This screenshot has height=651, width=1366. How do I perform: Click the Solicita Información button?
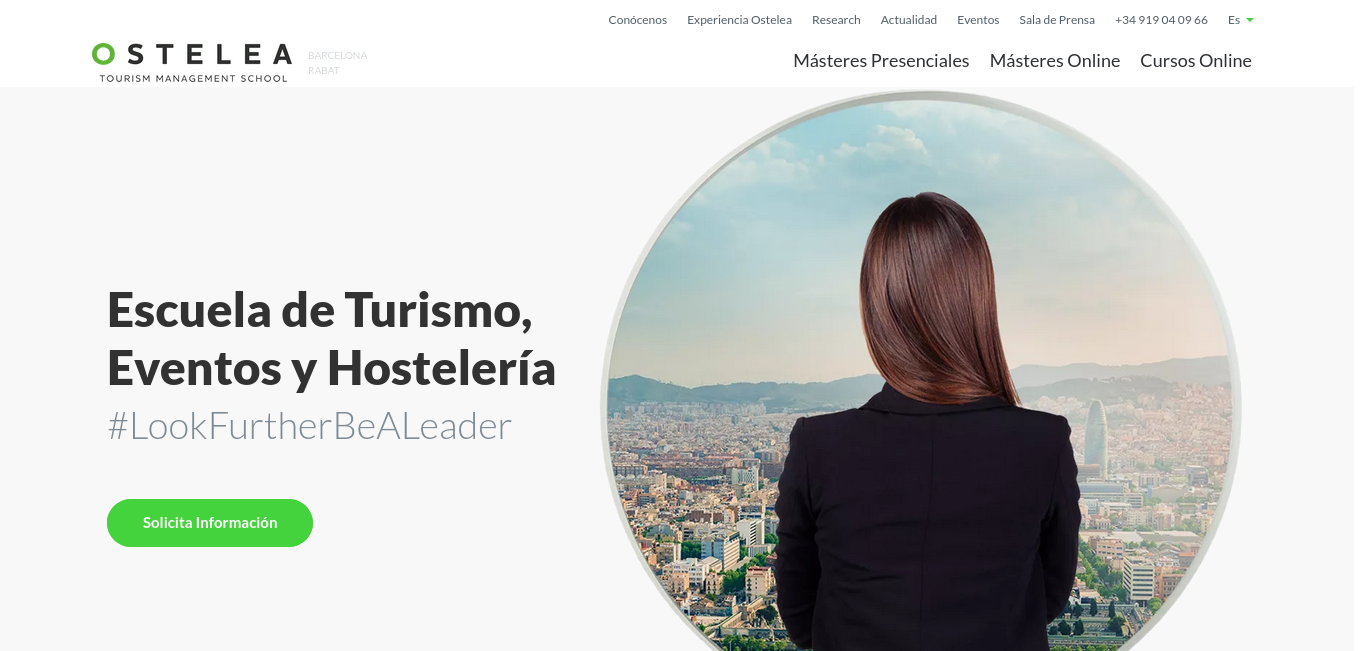pos(210,523)
